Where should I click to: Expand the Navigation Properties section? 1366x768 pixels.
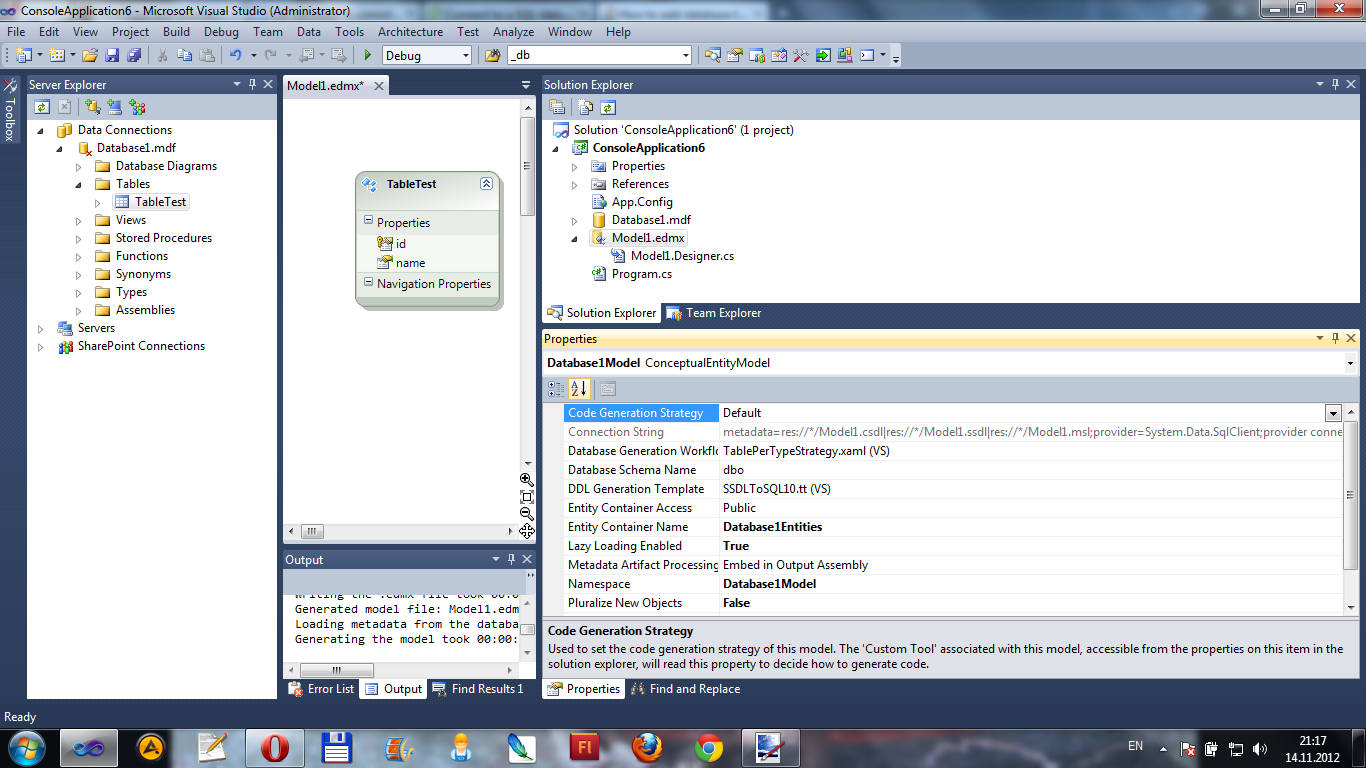[367, 284]
